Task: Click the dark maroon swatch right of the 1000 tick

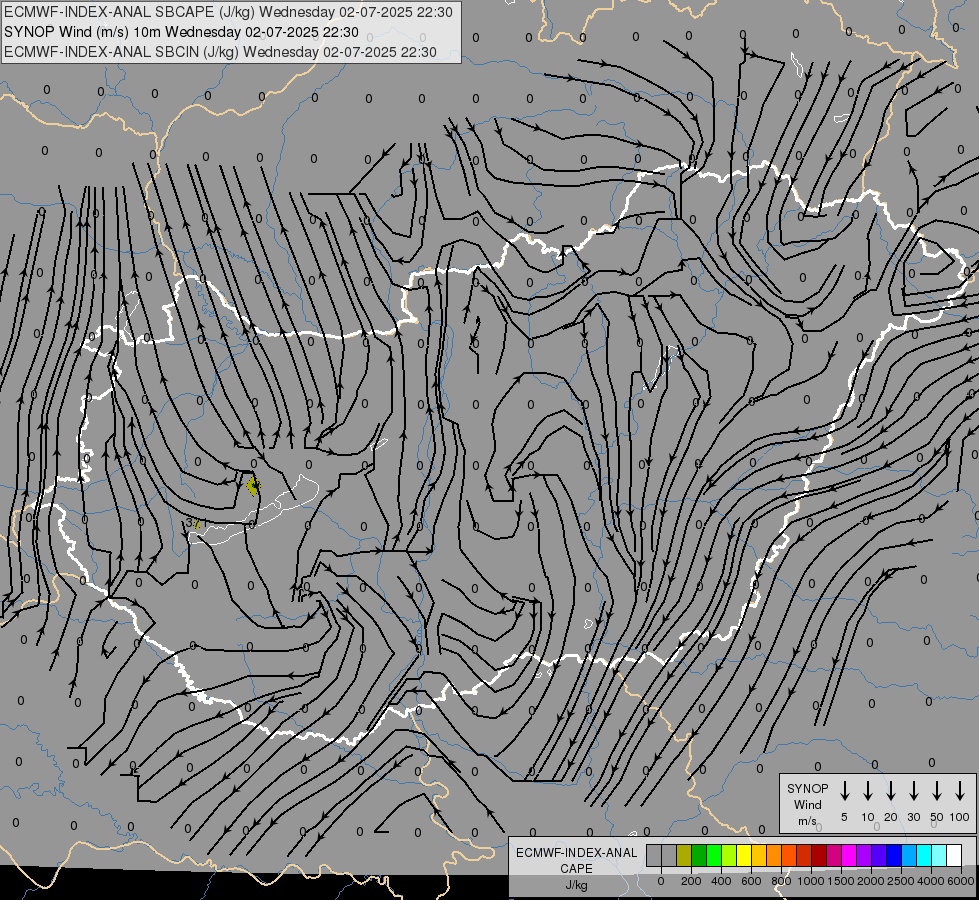Action: (x=819, y=855)
